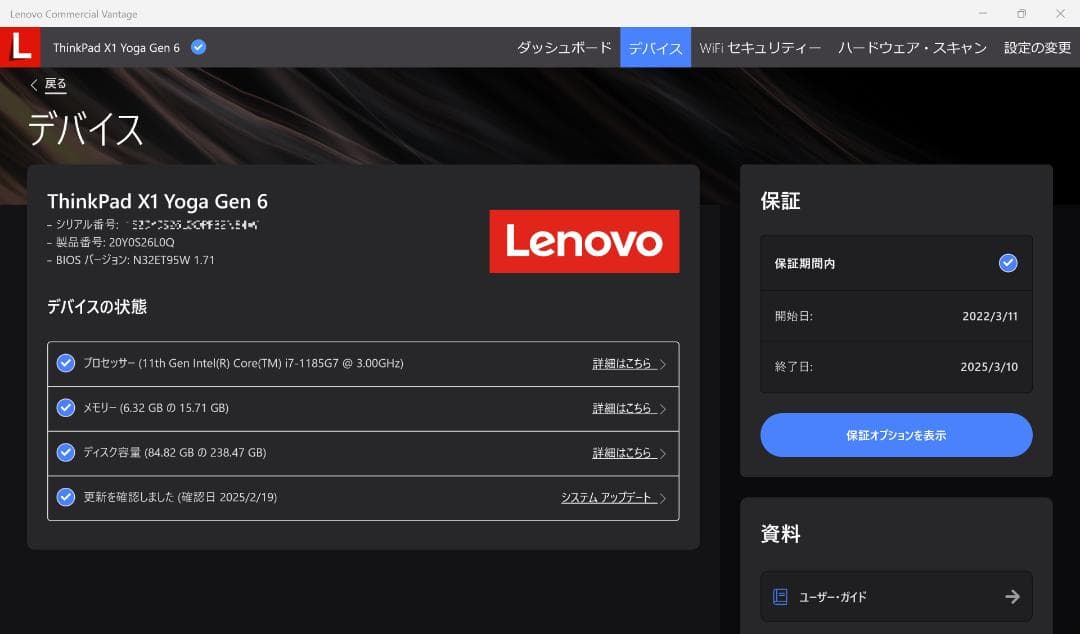Click the Lenovo Vantage L logo icon
The width and height of the screenshot is (1080, 634).
20,46
